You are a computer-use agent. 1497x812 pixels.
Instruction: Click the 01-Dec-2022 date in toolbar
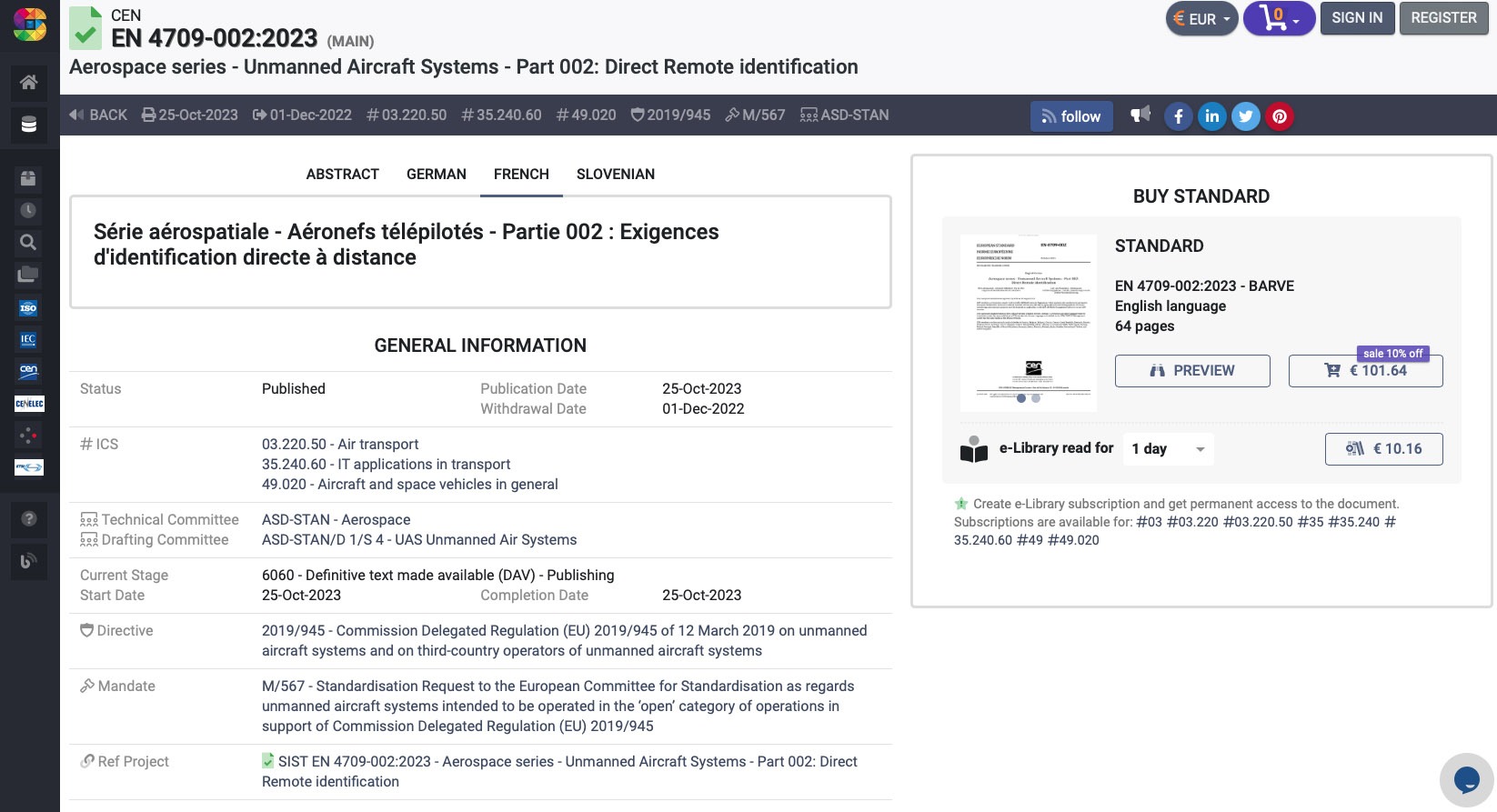pyautogui.click(x=302, y=115)
